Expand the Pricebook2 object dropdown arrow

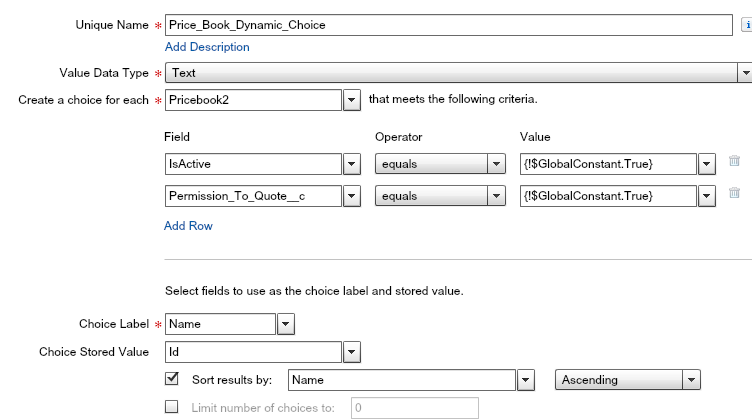(351, 100)
